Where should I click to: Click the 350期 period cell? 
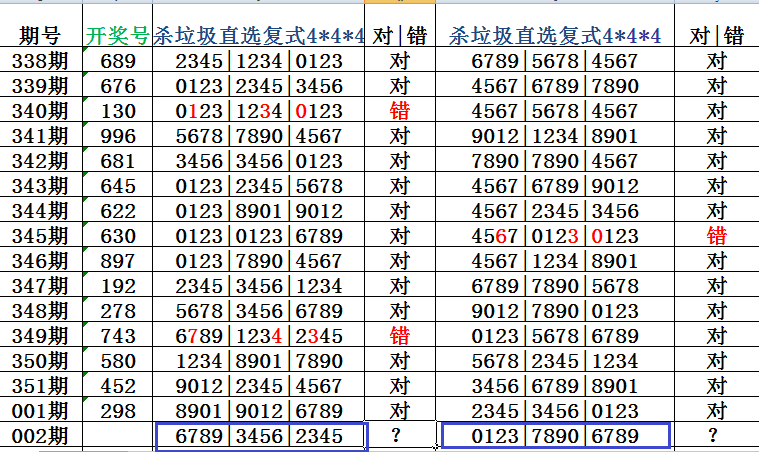click(x=41, y=360)
